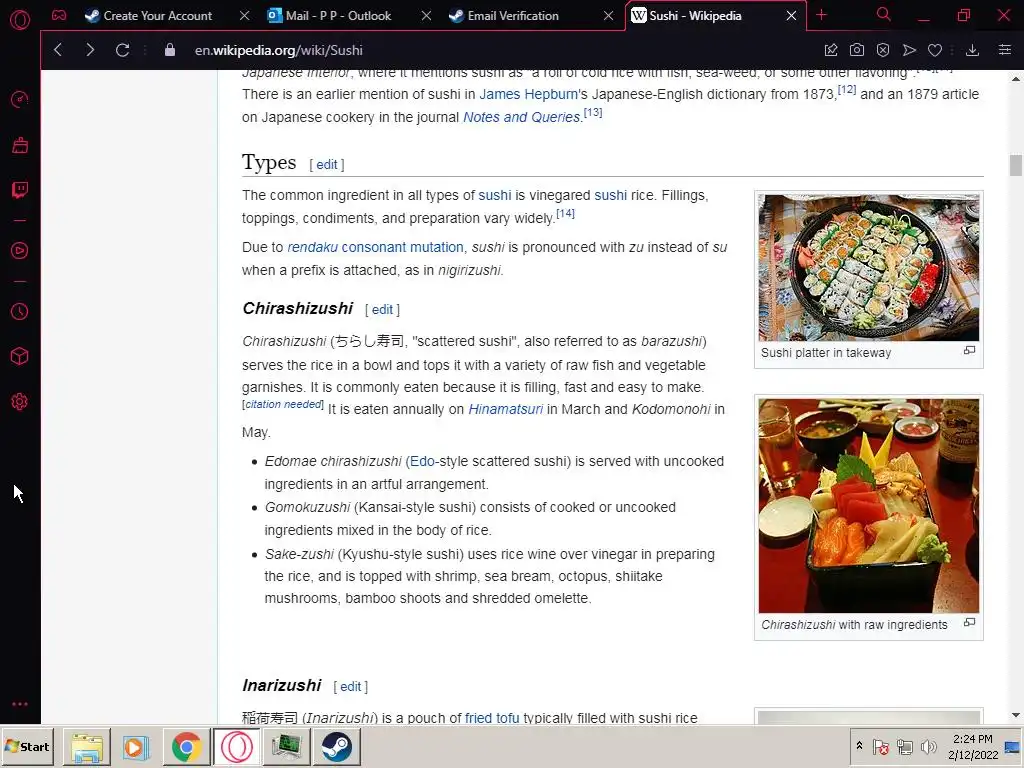View site security lock info
1024x768 pixels.
pos(170,50)
